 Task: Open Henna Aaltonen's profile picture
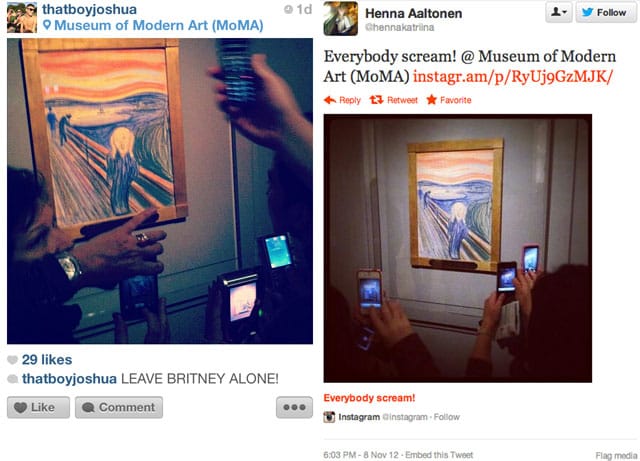coord(341,18)
